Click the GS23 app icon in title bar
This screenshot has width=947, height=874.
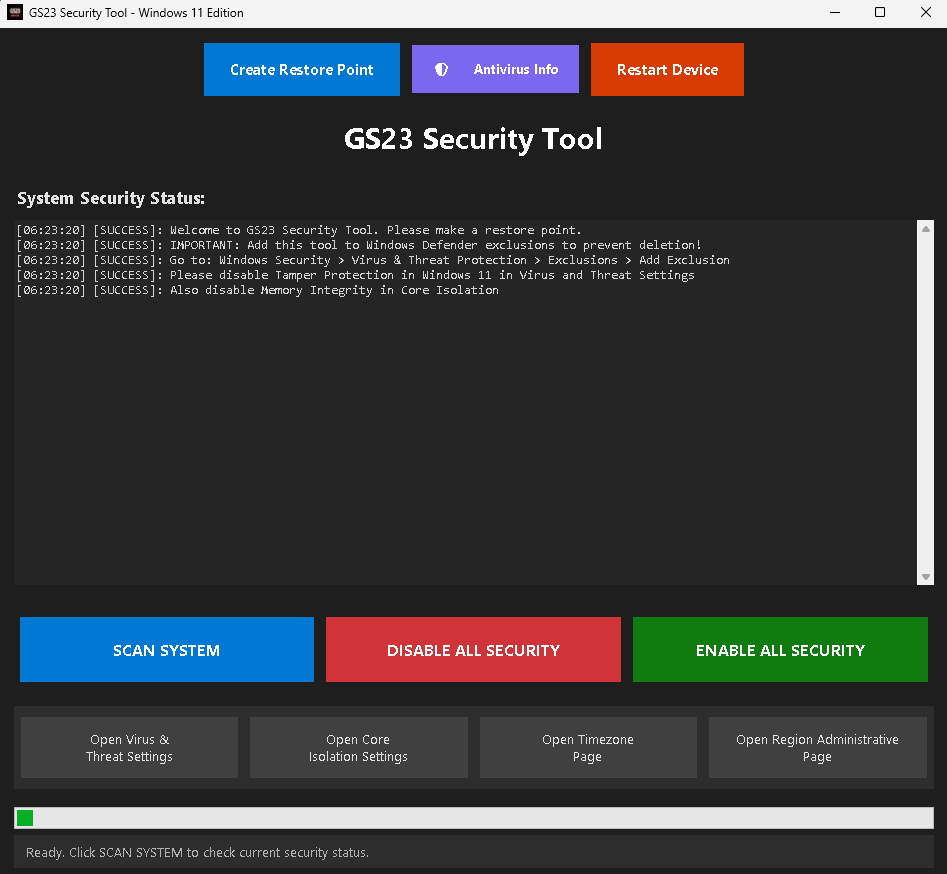pyautogui.click(x=15, y=13)
